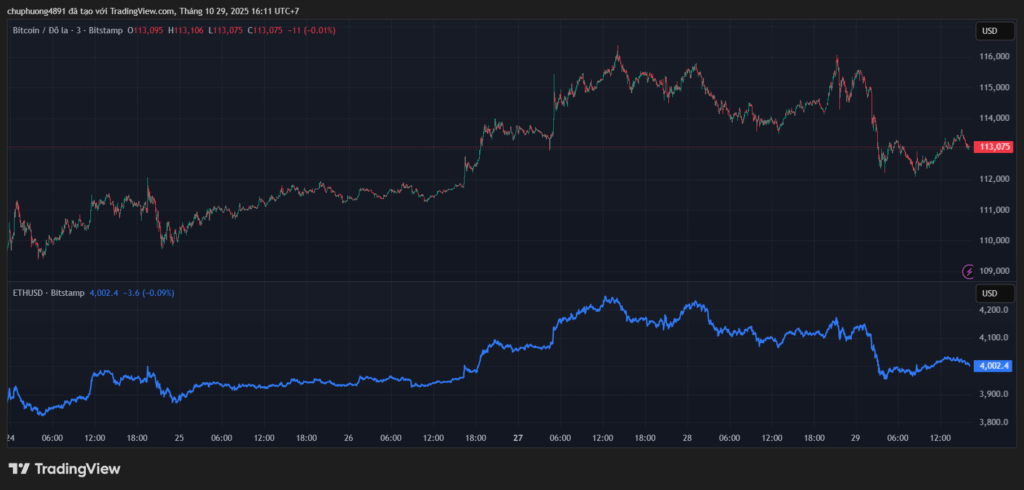This screenshot has width=1024, height=490.
Task: Click the 3,800.0 price axis label
Action: coord(995,422)
